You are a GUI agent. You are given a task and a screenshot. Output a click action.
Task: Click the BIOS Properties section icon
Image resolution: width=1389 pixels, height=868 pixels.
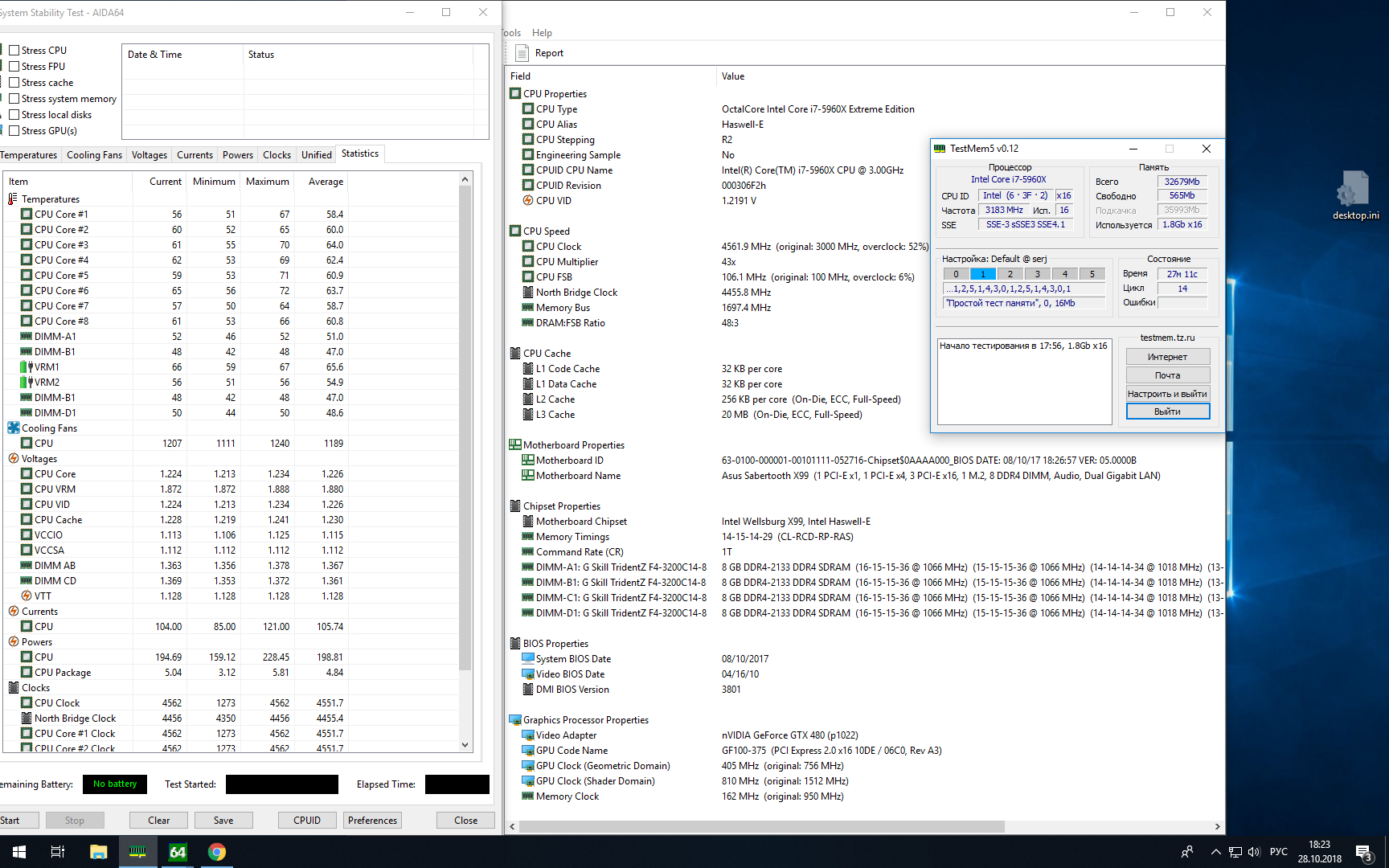click(x=515, y=643)
